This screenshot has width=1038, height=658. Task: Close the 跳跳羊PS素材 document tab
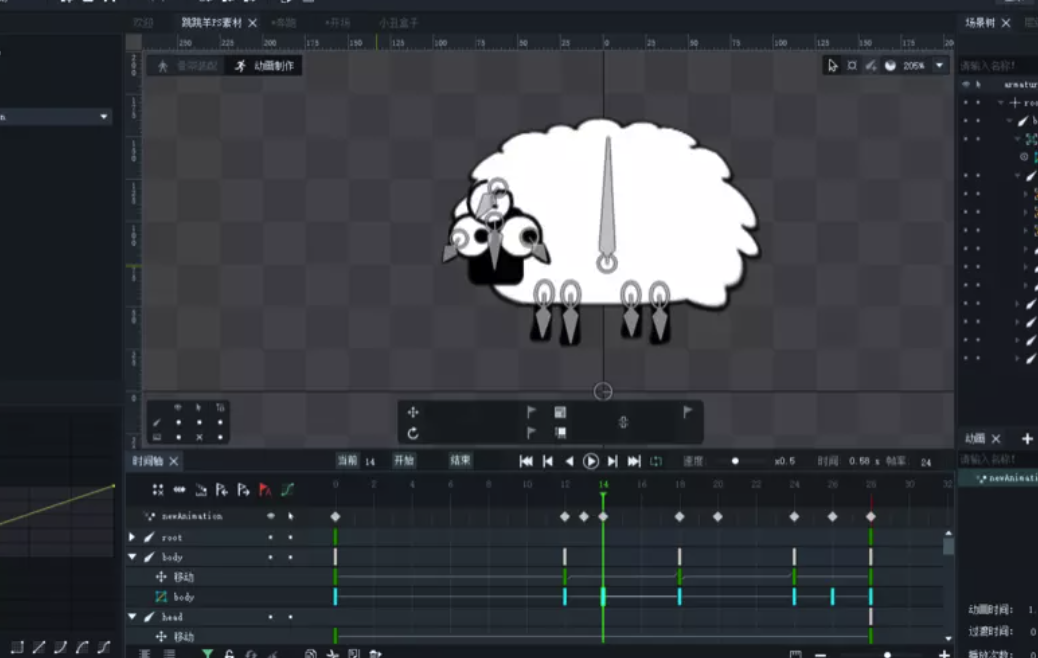pyautogui.click(x=253, y=23)
